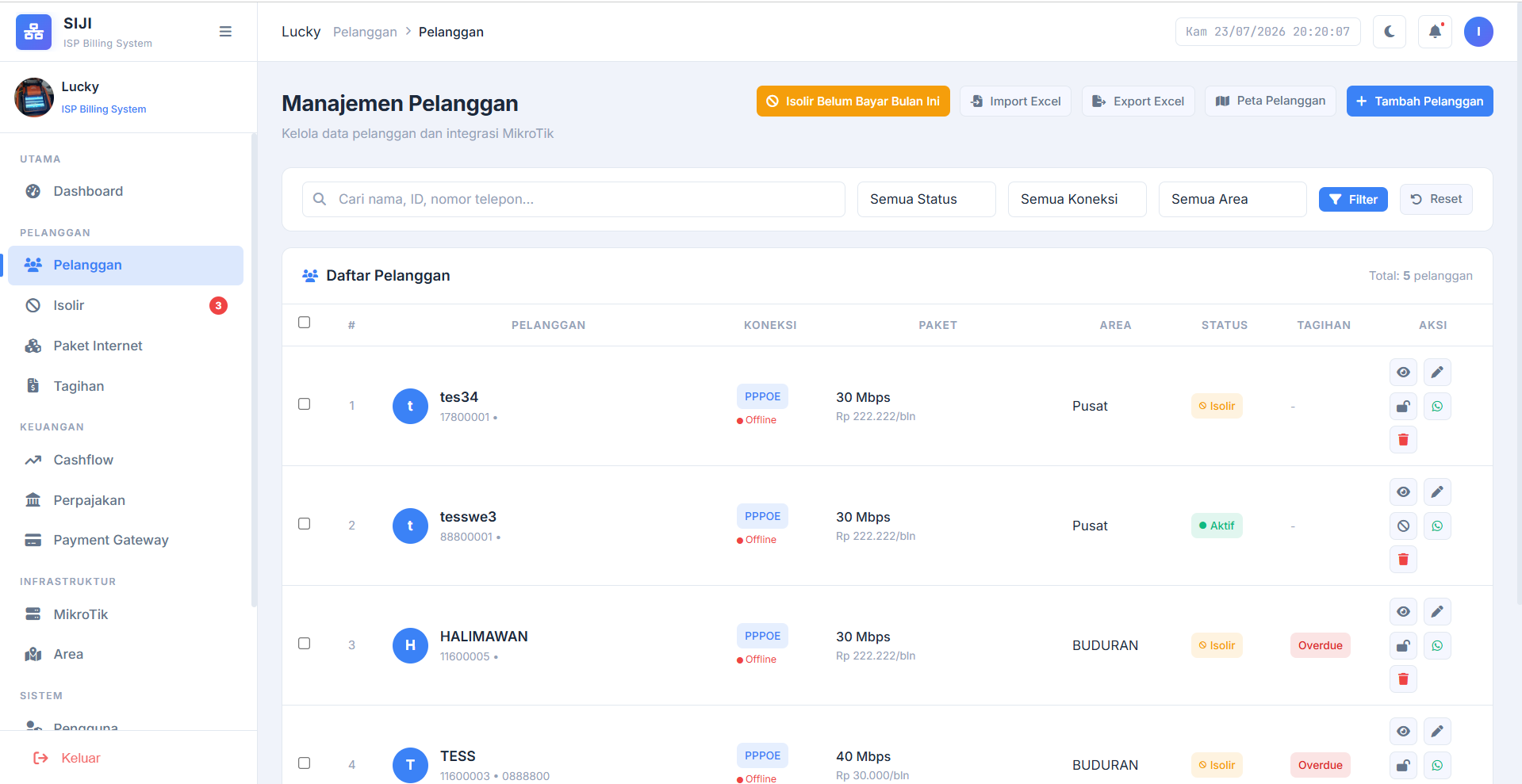The width and height of the screenshot is (1522, 784).
Task: Open Cashflow sidebar menu item
Action: pyautogui.click(x=125, y=460)
